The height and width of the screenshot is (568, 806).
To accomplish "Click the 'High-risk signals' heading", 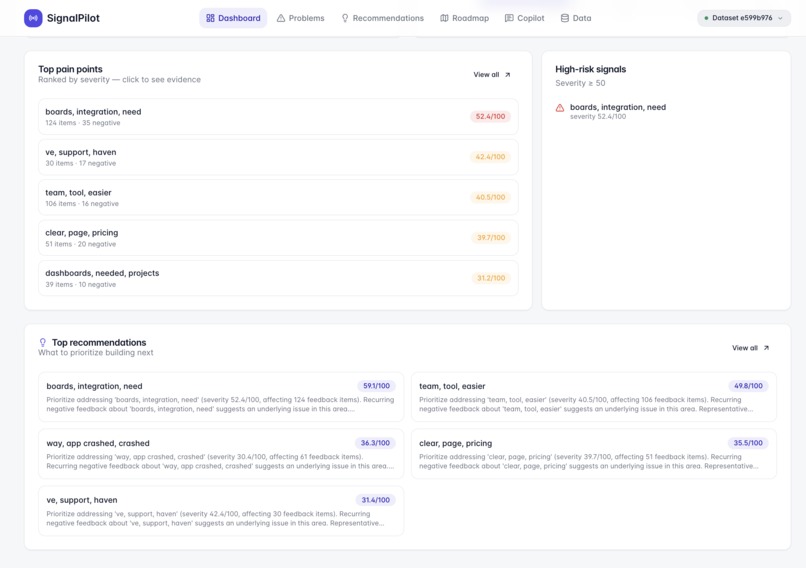I will [x=591, y=69].
